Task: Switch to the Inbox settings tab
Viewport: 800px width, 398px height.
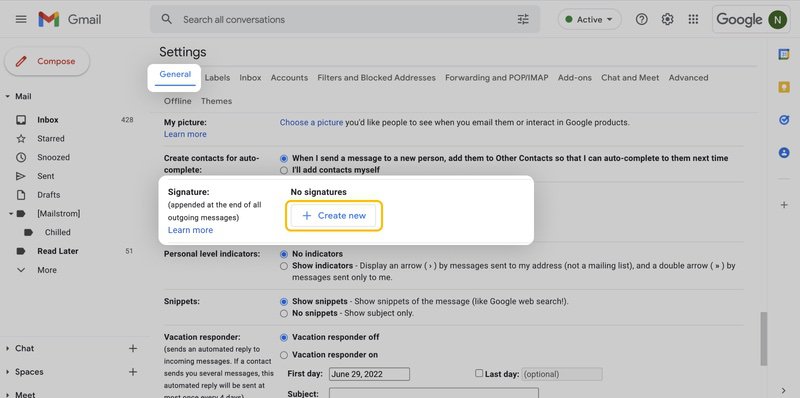Action: click(251, 78)
